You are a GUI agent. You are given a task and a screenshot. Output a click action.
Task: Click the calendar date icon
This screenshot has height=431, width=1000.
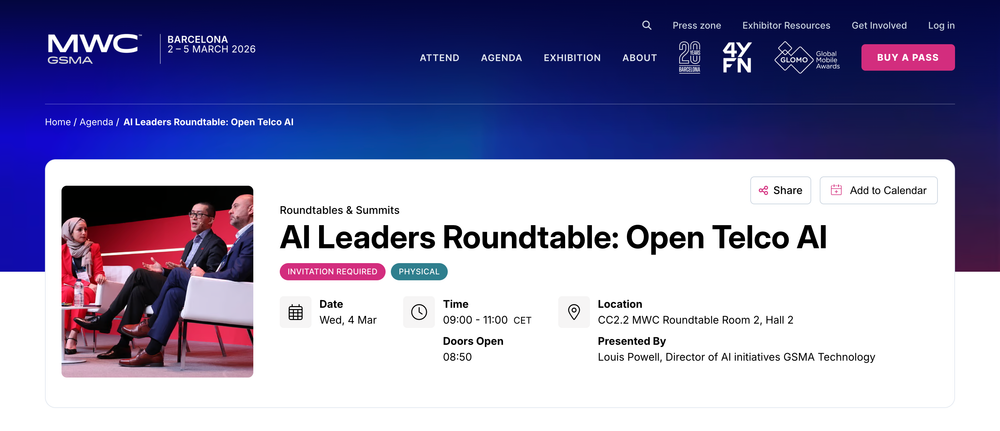pyautogui.click(x=296, y=312)
